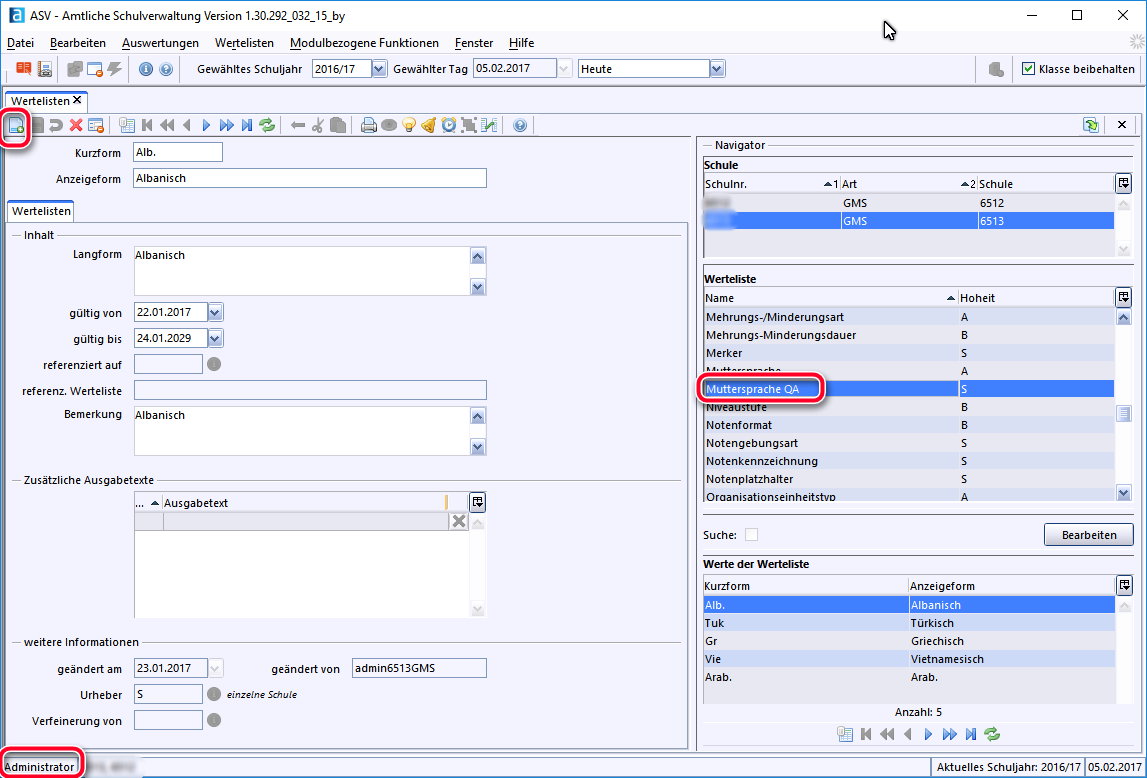Screen dimensions: 1147x778
Task: Click into the Kurzform input field
Action: point(178,152)
